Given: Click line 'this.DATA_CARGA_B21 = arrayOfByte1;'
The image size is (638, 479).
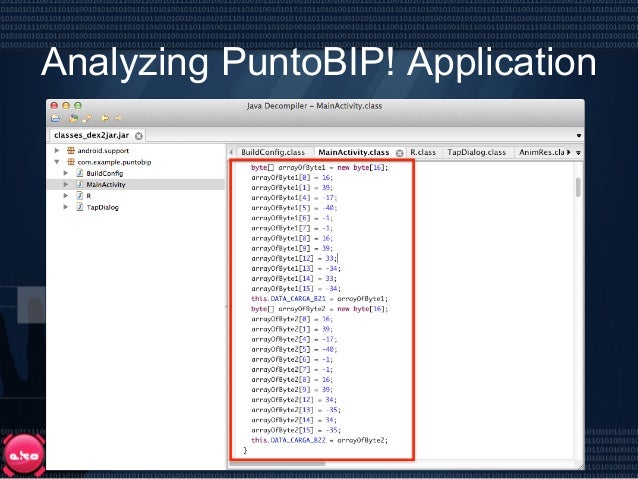Looking at the screenshot, I should coord(319,299).
